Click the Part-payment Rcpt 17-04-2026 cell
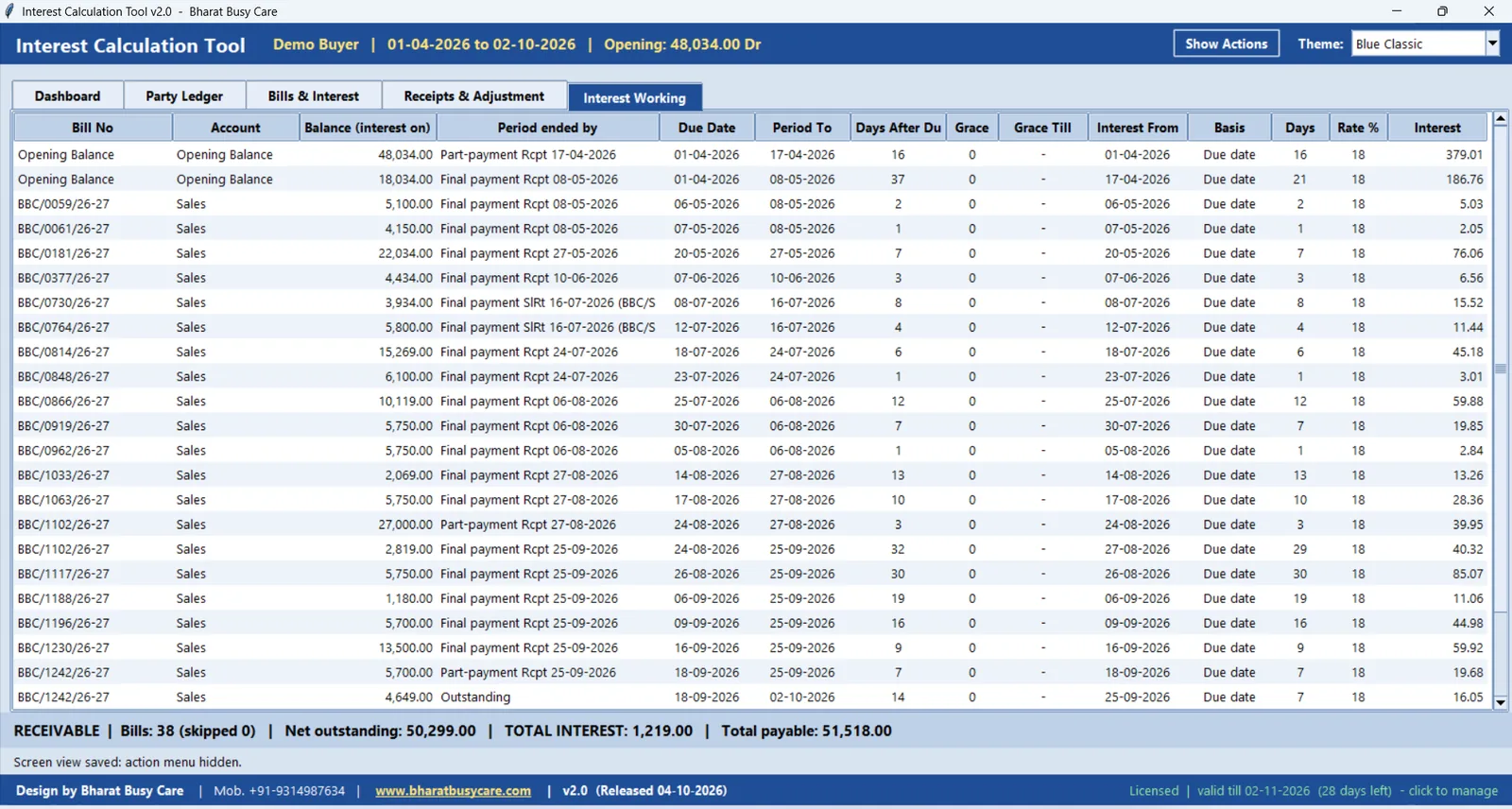The image size is (1512, 809). click(x=528, y=155)
